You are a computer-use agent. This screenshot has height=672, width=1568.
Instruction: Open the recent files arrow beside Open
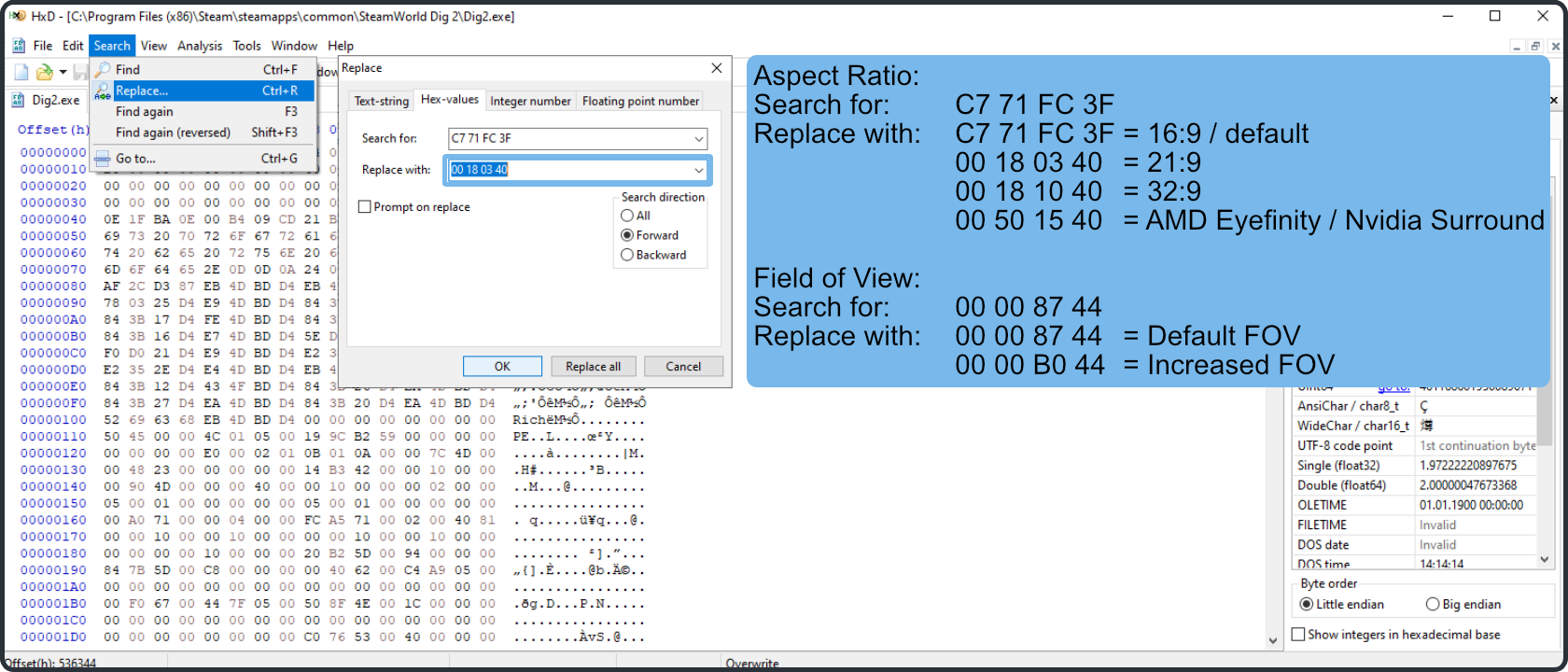pos(63,72)
